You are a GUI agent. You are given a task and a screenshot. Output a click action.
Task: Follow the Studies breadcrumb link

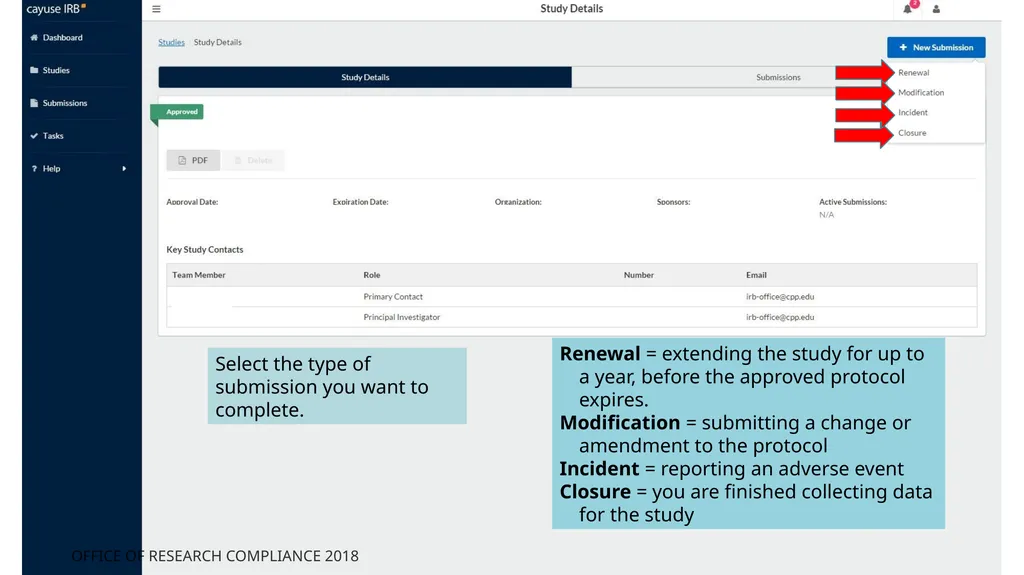coord(171,42)
